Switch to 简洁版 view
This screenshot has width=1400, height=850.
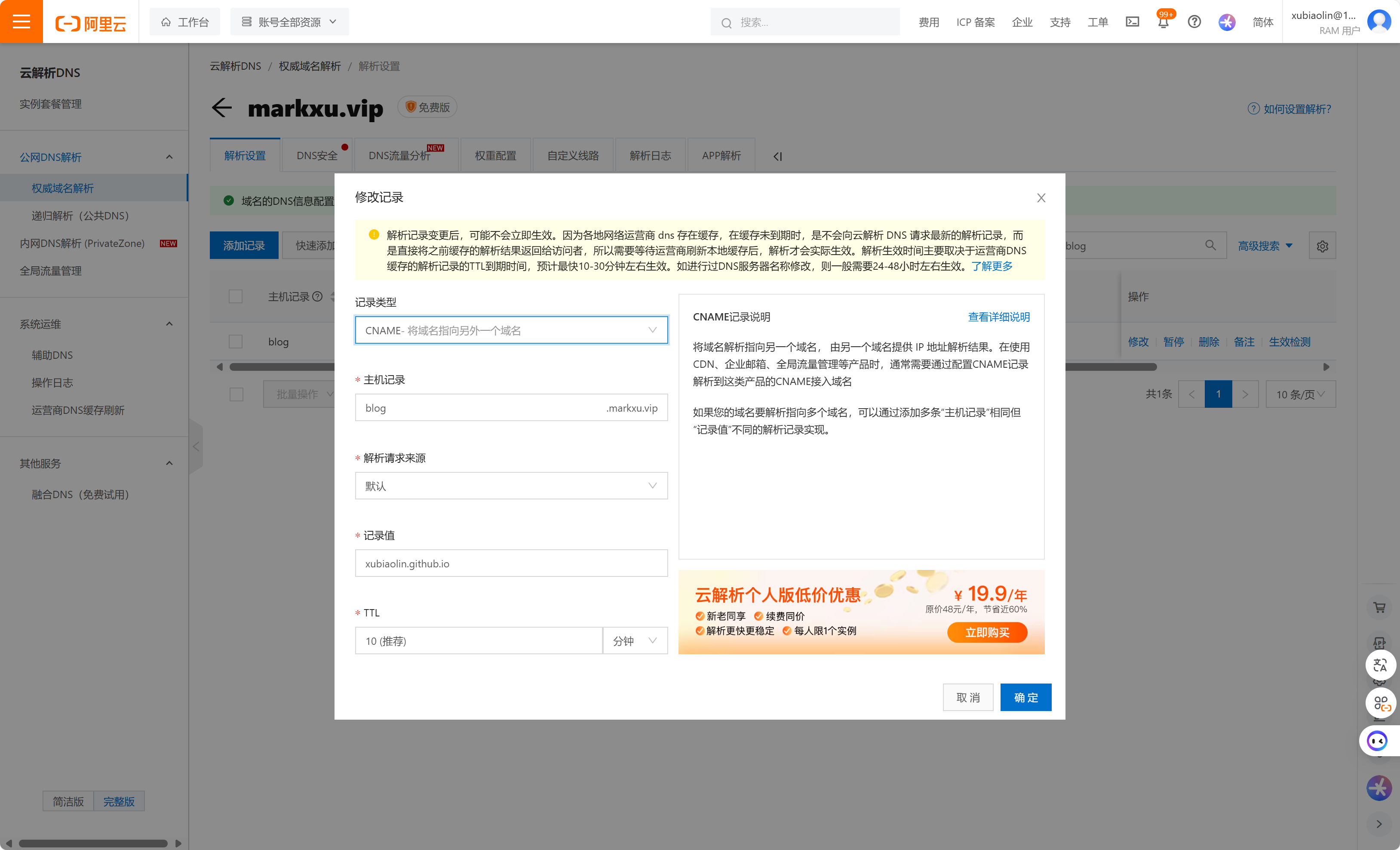(x=68, y=801)
